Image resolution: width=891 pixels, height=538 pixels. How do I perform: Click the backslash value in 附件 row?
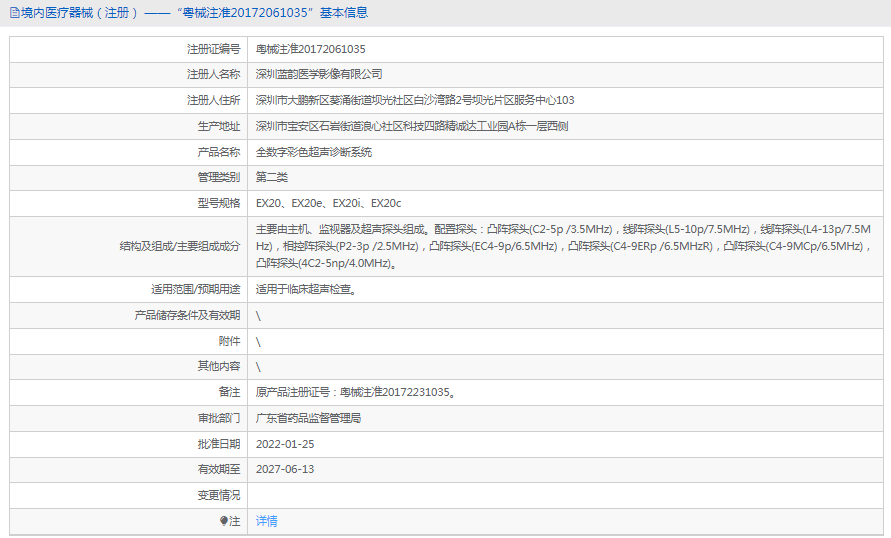258,342
